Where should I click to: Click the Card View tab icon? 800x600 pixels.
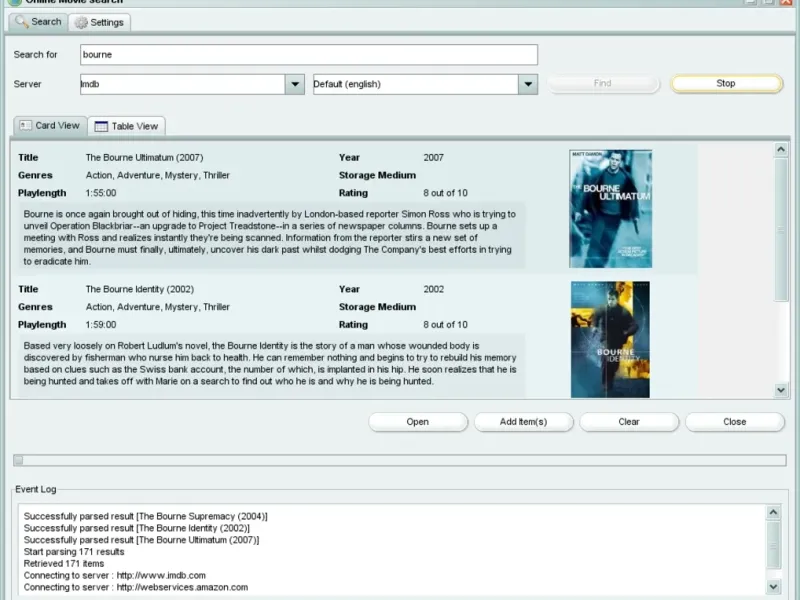click(x=25, y=126)
